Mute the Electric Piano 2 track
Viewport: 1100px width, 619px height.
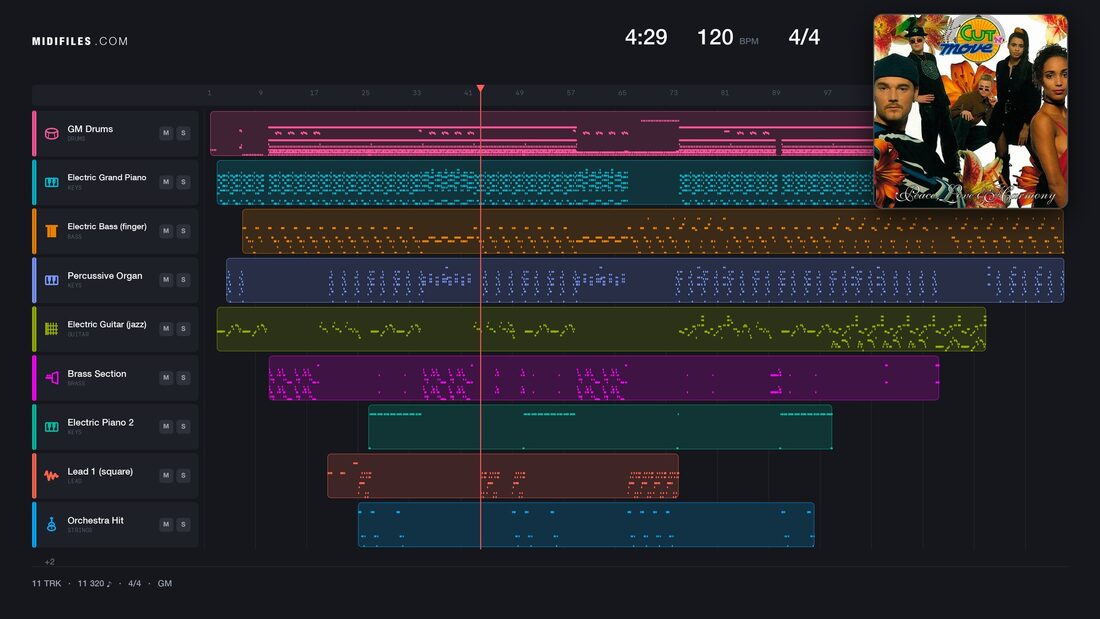click(166, 426)
